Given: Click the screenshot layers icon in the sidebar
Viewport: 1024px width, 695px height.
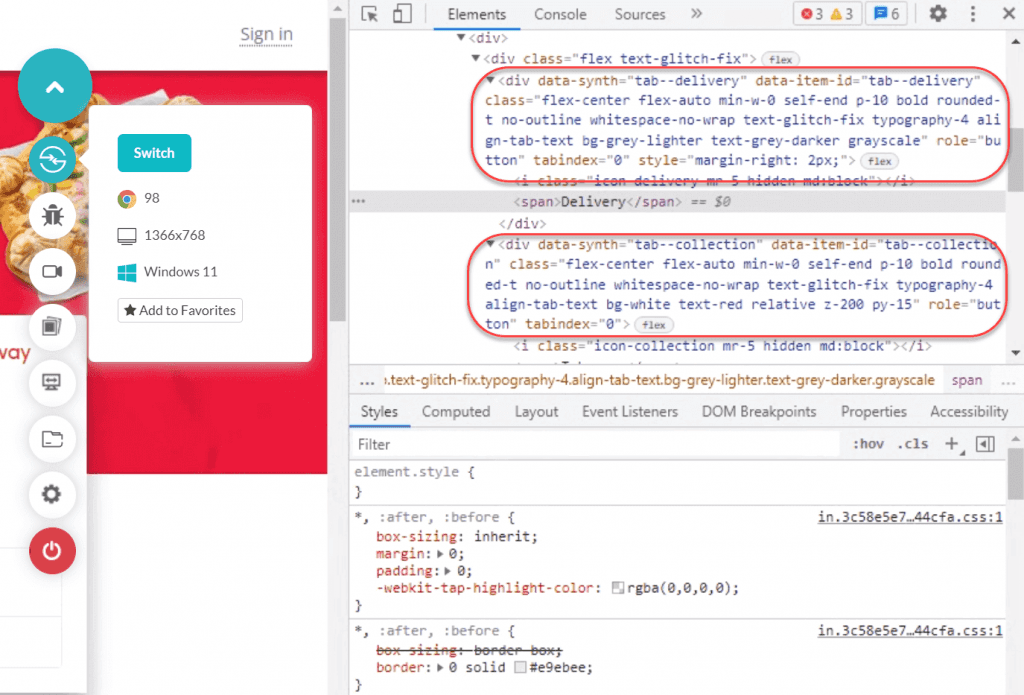Looking at the screenshot, I should click(x=54, y=327).
